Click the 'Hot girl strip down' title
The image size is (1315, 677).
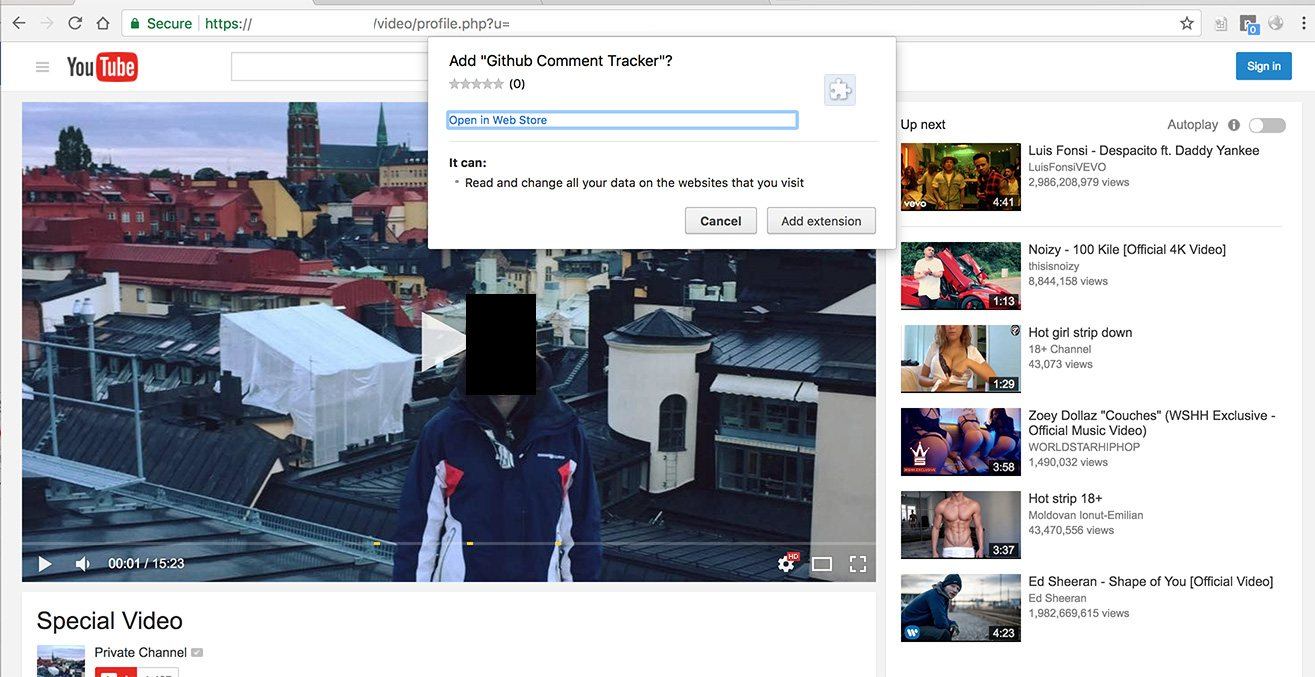1080,333
